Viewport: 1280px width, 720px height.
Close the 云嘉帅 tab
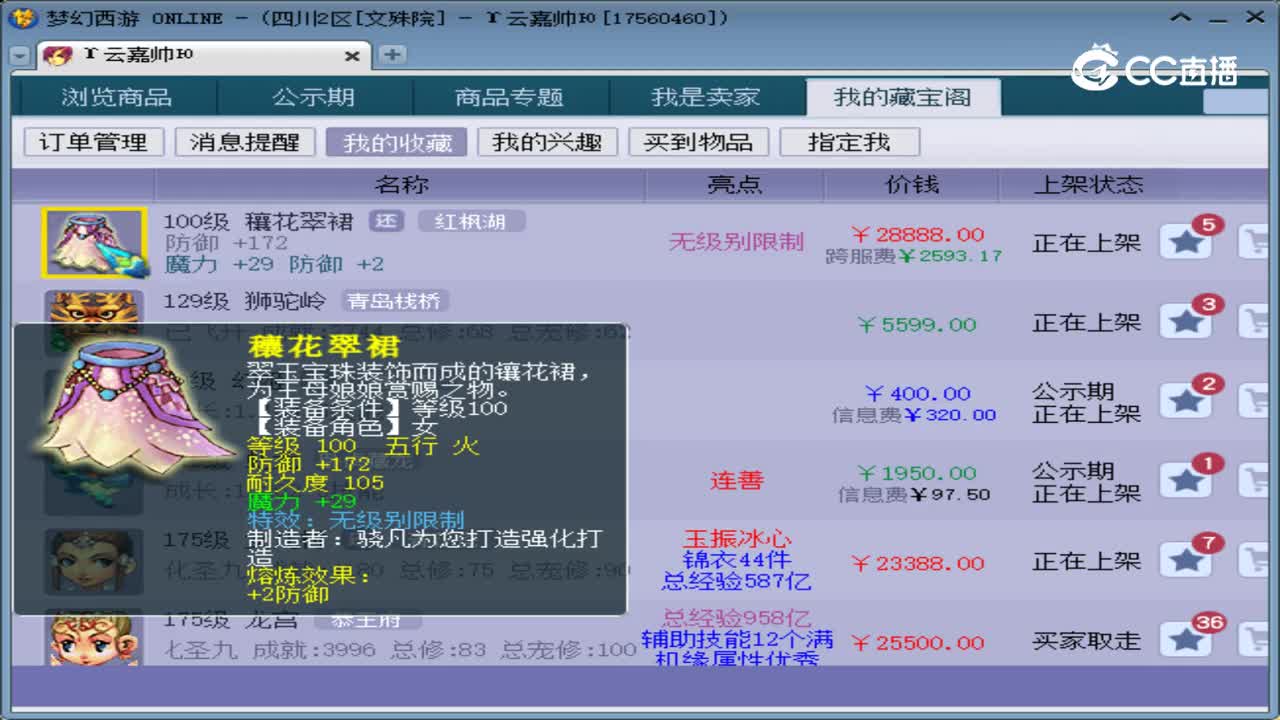tap(352, 56)
